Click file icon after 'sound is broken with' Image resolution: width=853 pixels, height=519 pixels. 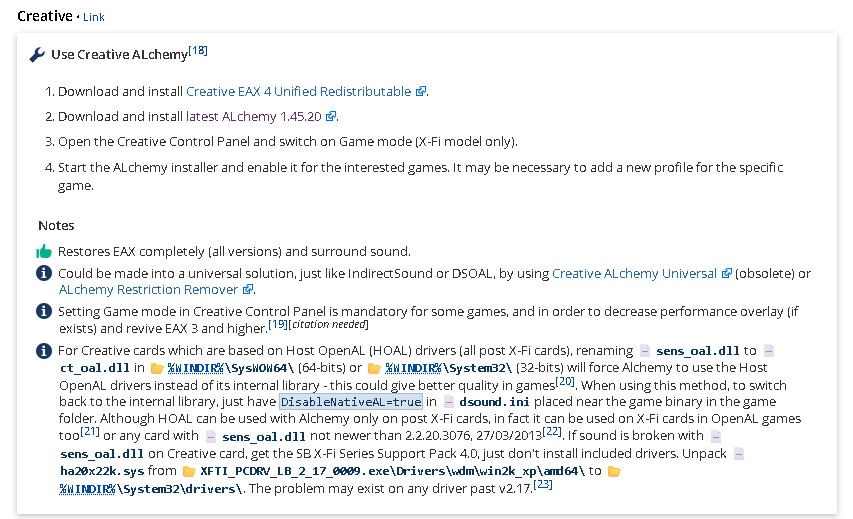pos(716,436)
